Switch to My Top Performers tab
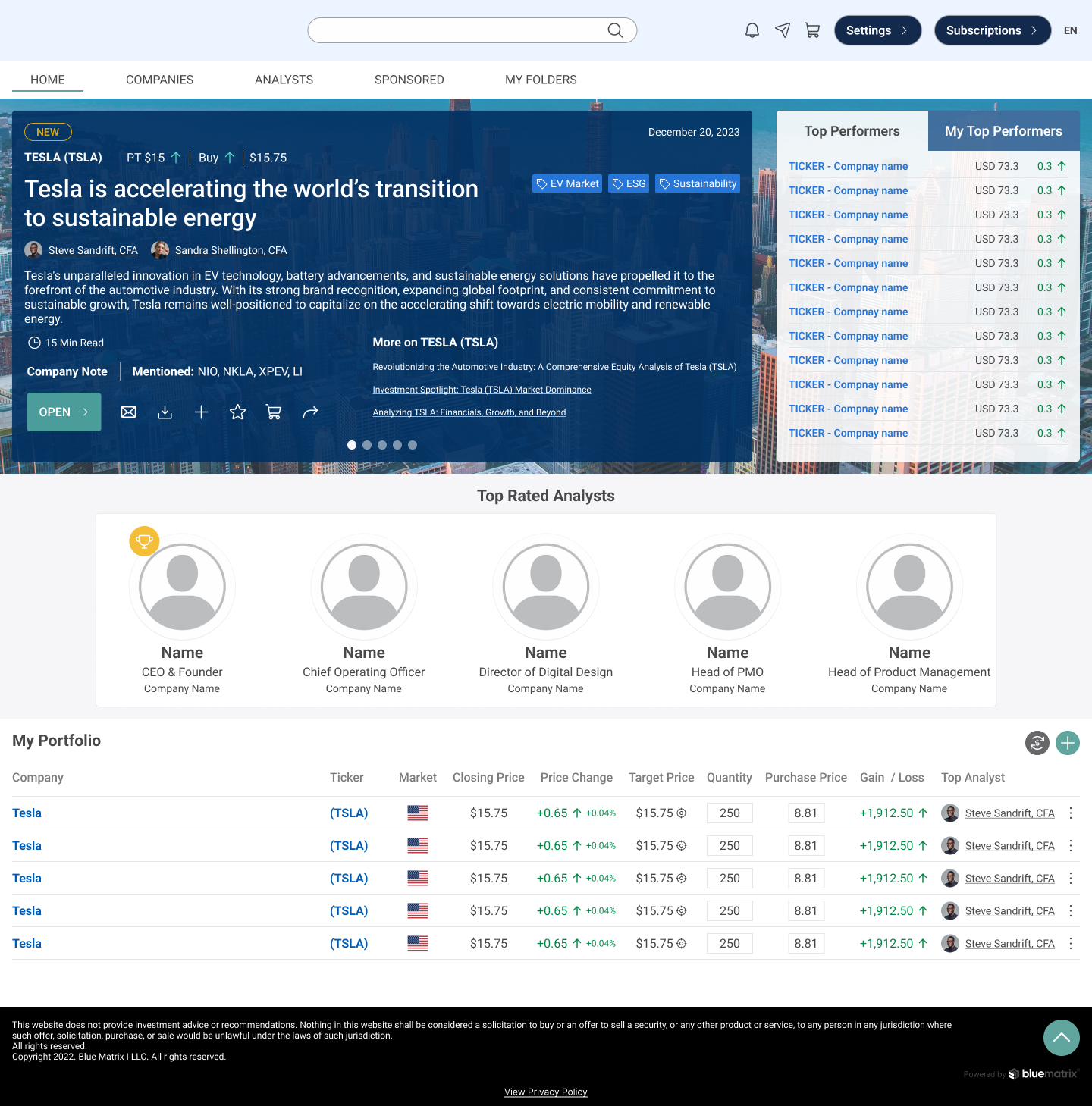The height and width of the screenshot is (1106, 1092). coord(1004,131)
